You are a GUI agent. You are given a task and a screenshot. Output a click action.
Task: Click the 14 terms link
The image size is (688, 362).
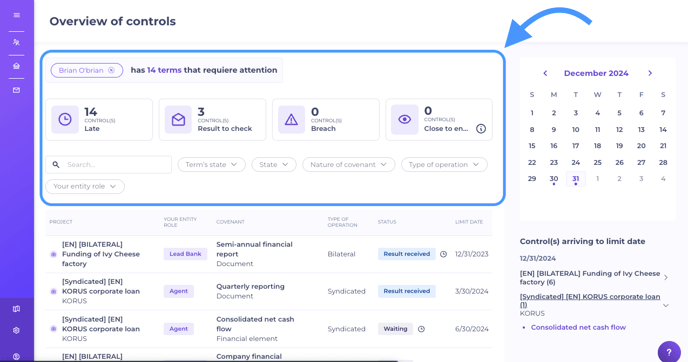pos(164,70)
